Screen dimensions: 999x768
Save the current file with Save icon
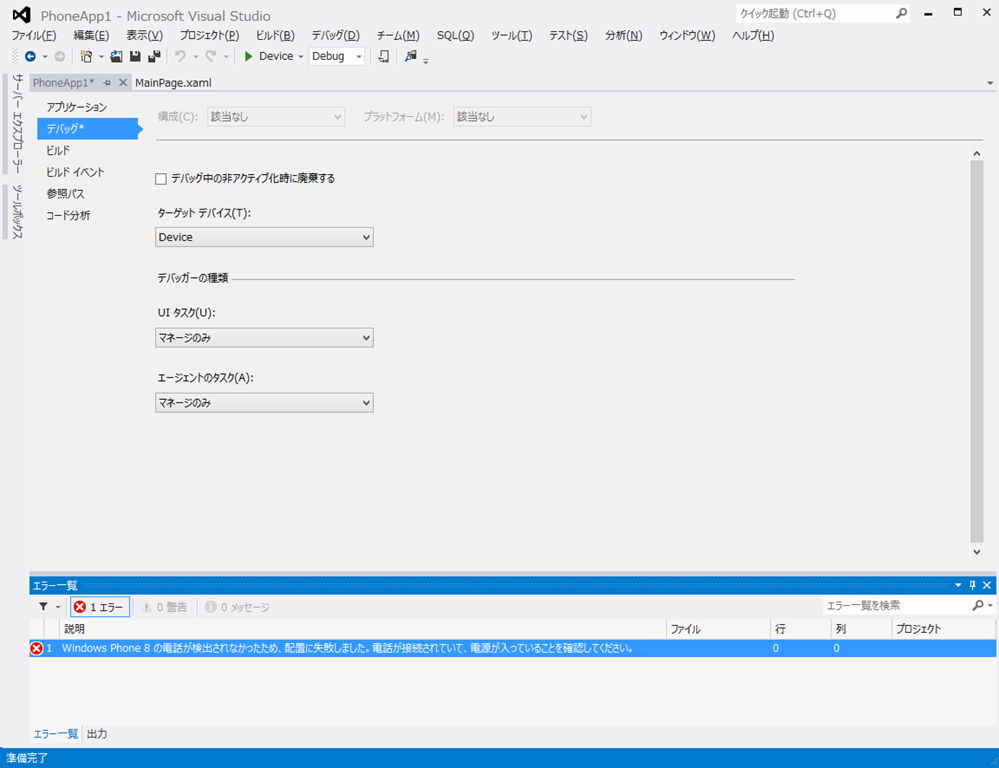135,57
